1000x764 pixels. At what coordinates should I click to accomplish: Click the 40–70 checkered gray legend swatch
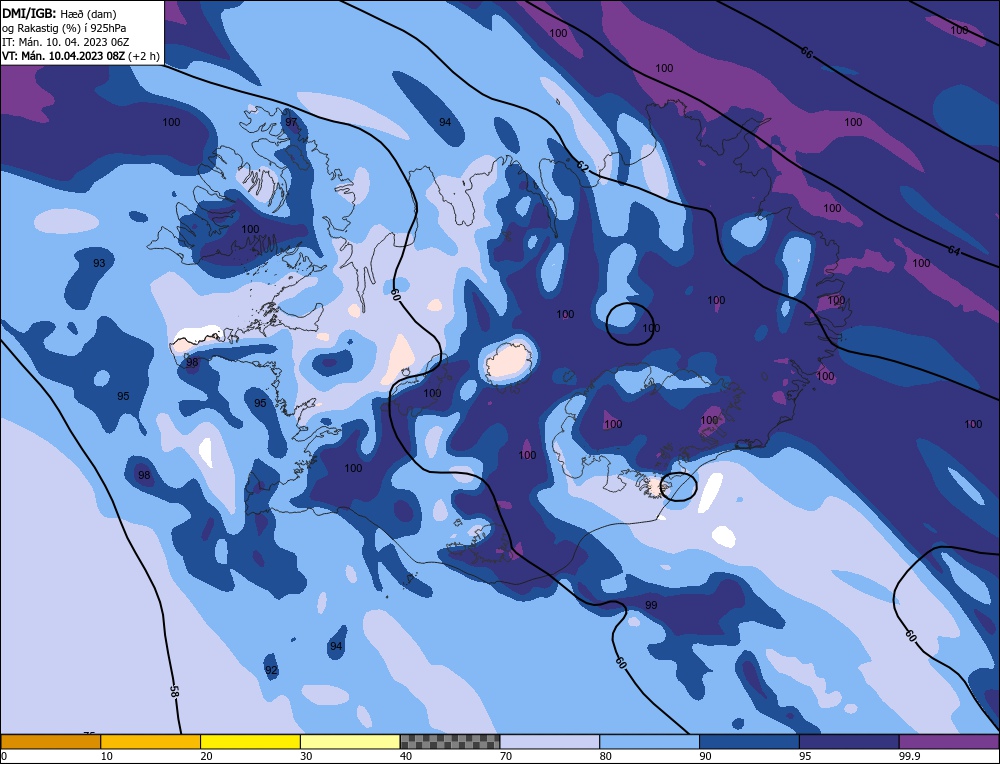coord(450,741)
